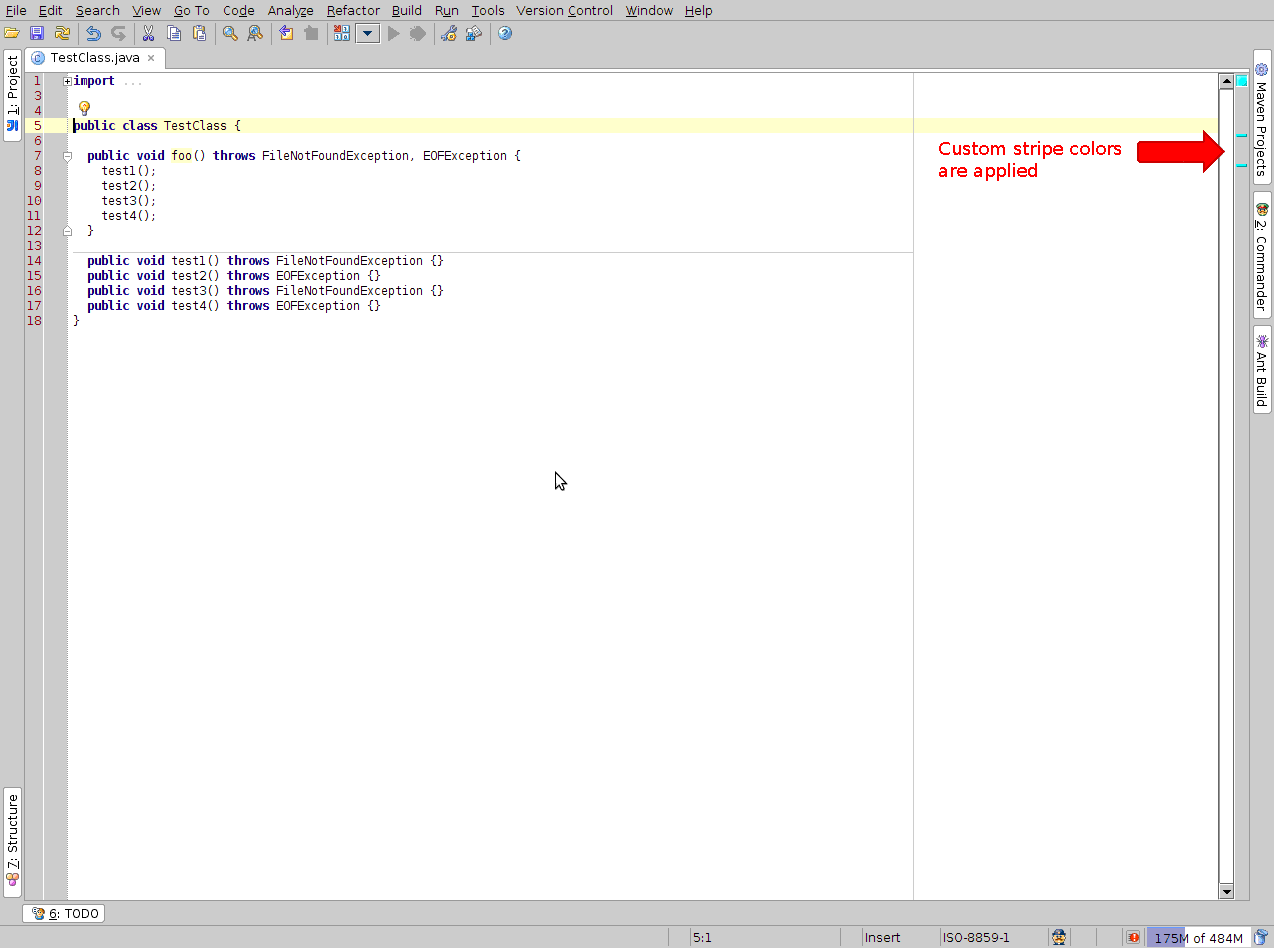The height and width of the screenshot is (948, 1274).
Task: Expand the folded import block
Action: pos(67,81)
